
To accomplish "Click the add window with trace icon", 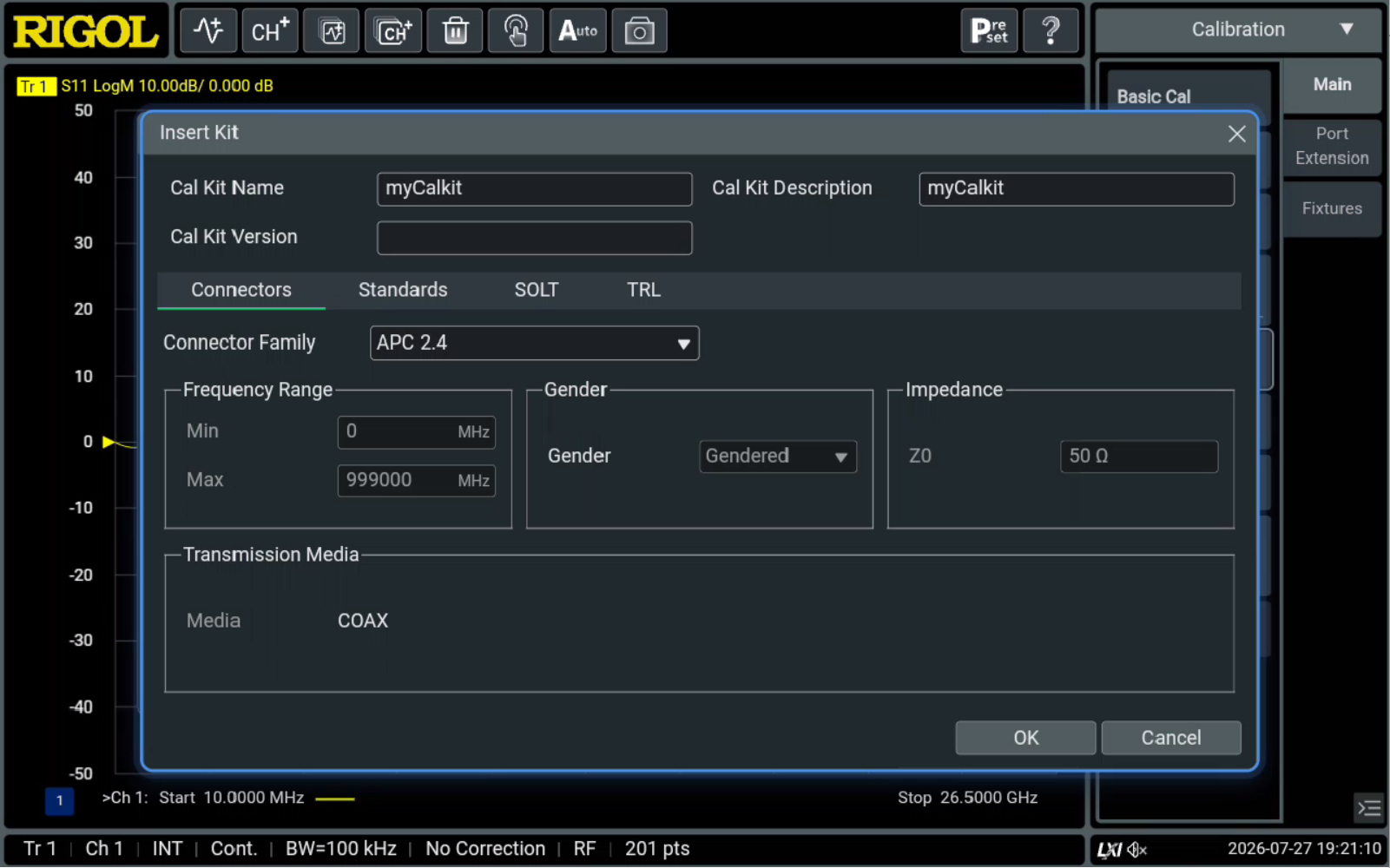I will click(332, 31).
